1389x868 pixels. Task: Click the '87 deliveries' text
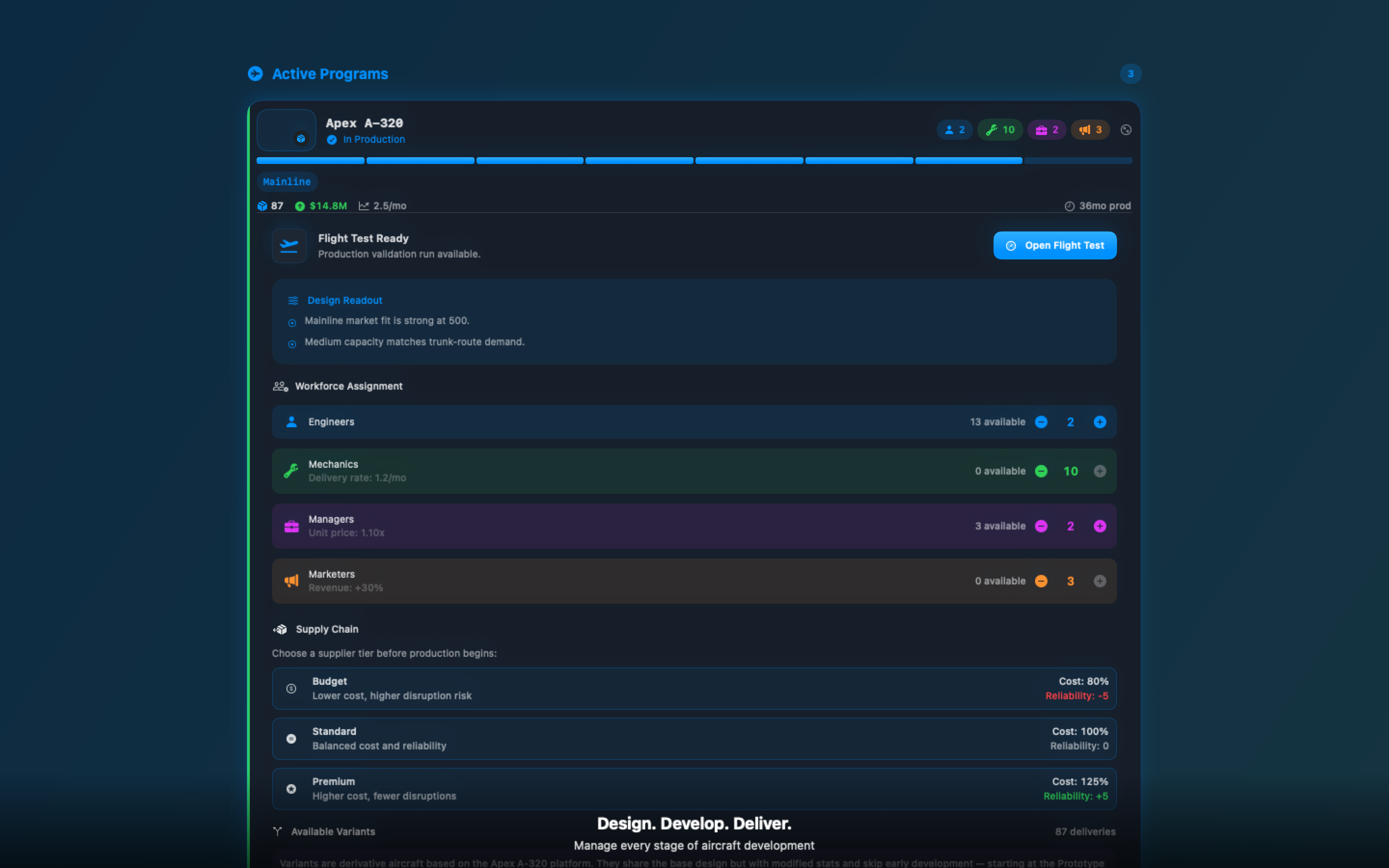pos(1085,832)
